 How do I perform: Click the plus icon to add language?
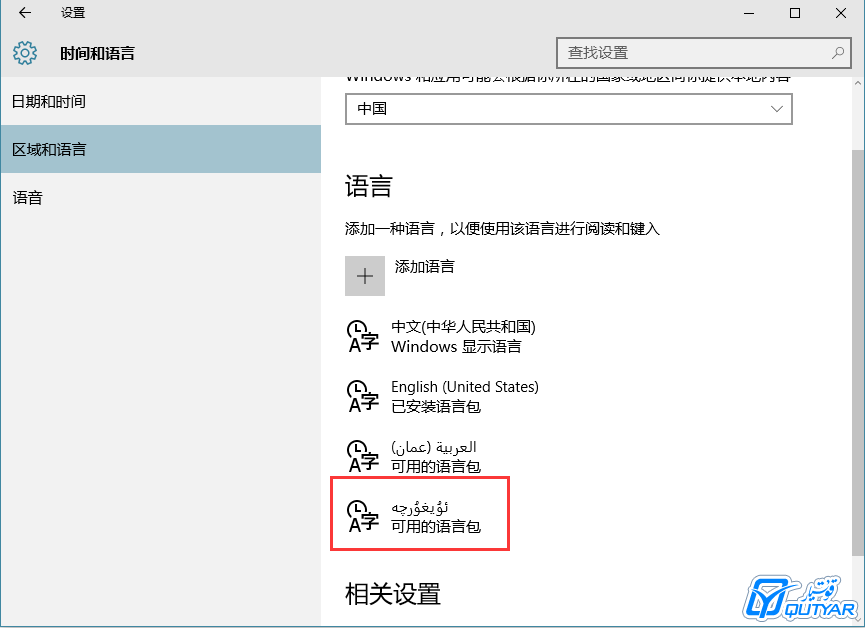[365, 276]
